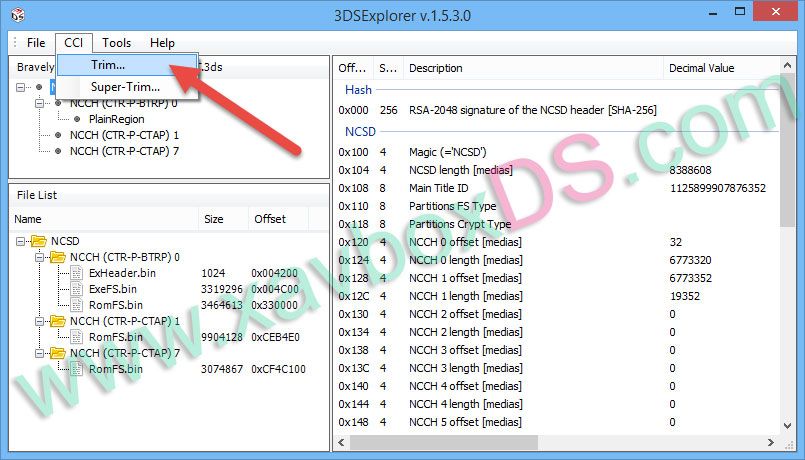Select PlainRegion node in upper tree
This screenshot has height=460, width=805.
pyautogui.click(x=117, y=119)
